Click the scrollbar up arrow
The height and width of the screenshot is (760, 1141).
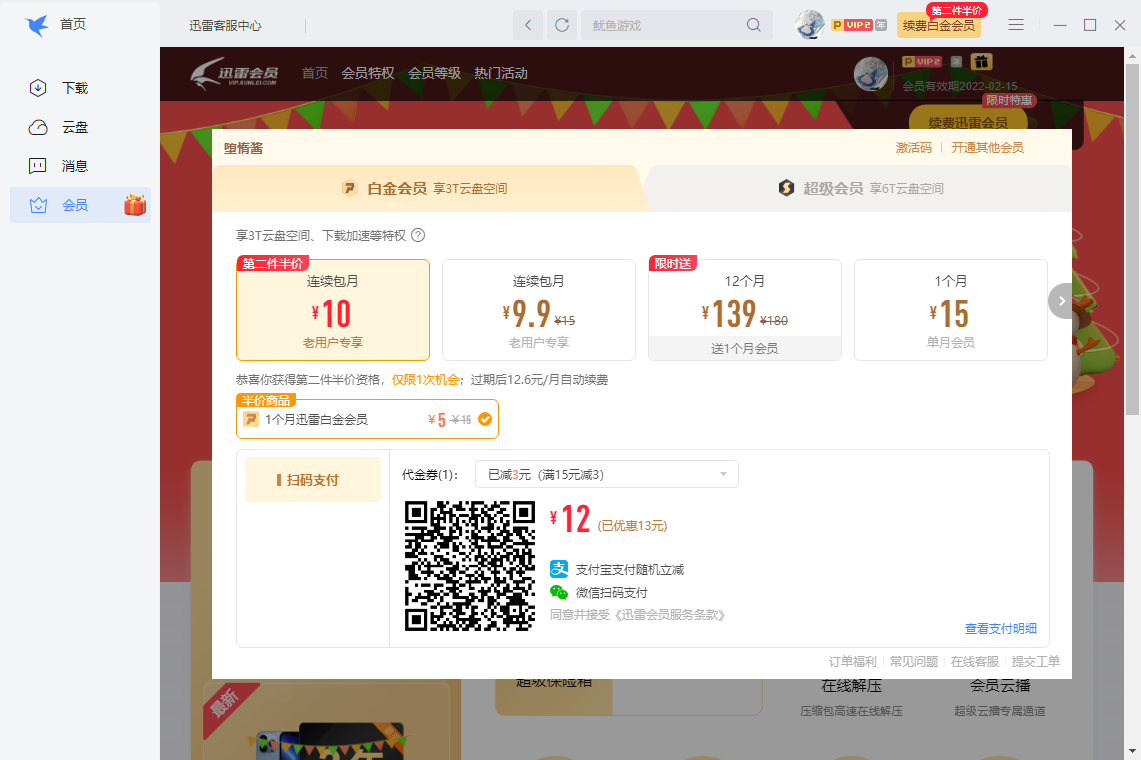pos(1132,55)
